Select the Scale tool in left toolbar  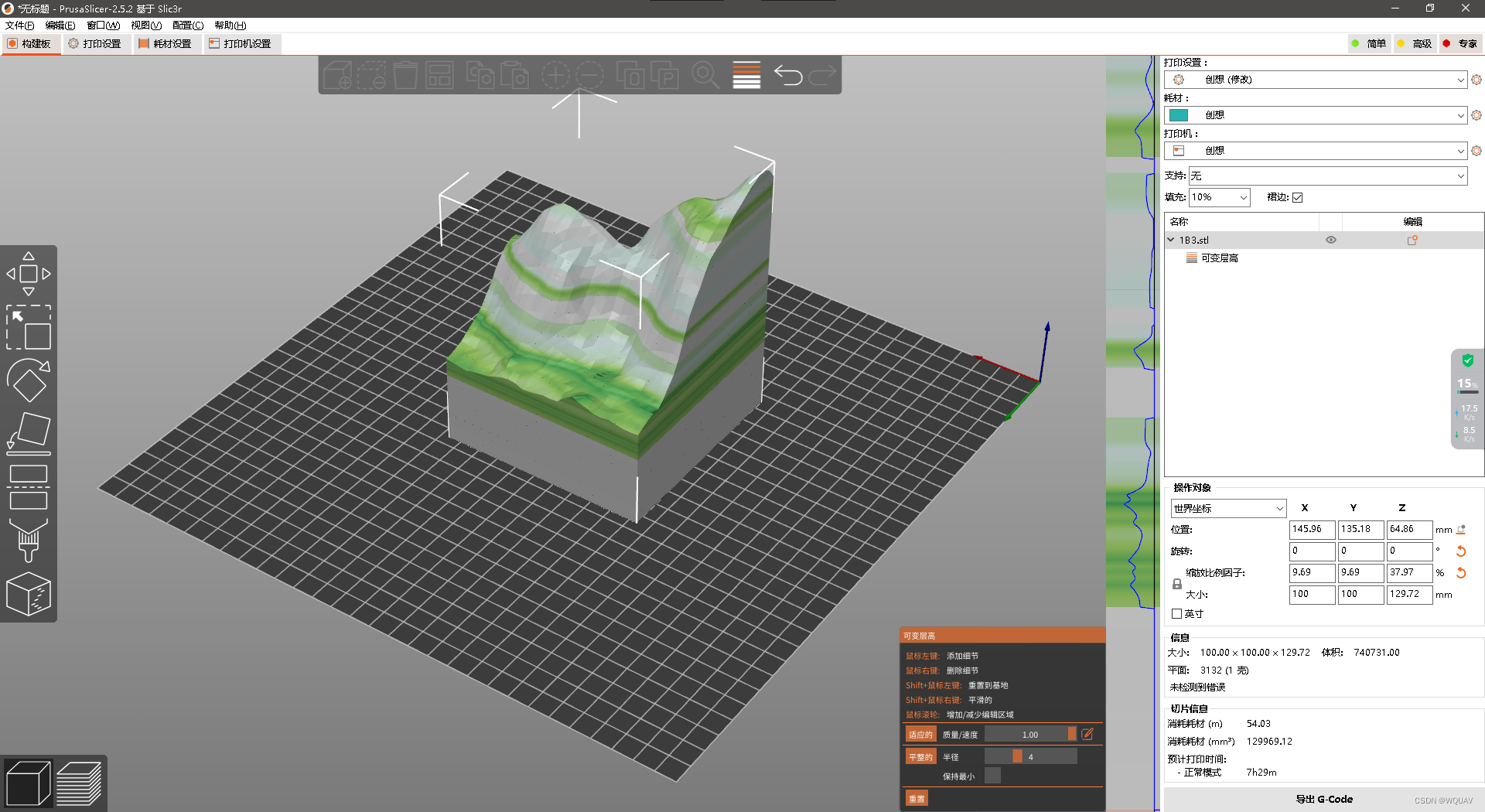29,327
